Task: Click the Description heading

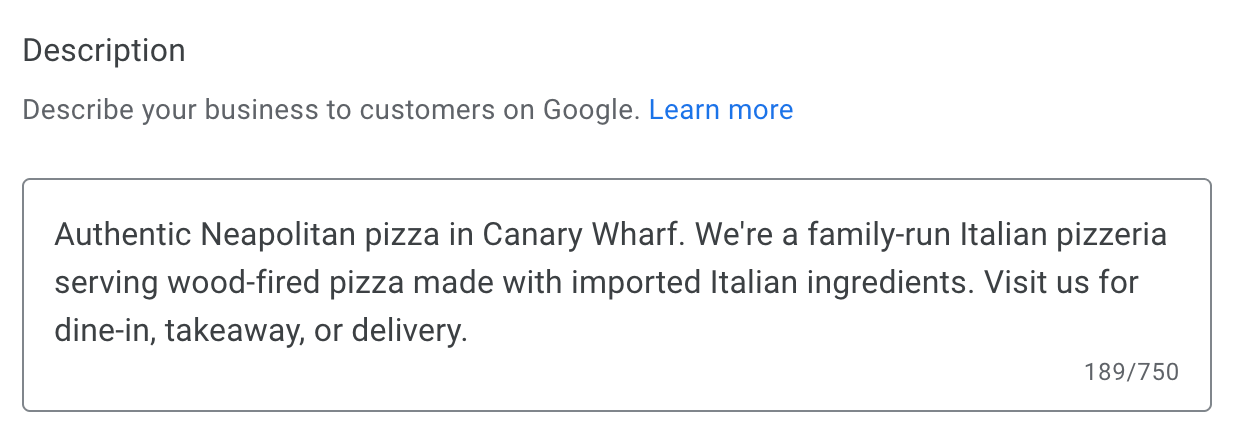Action: coord(104,51)
